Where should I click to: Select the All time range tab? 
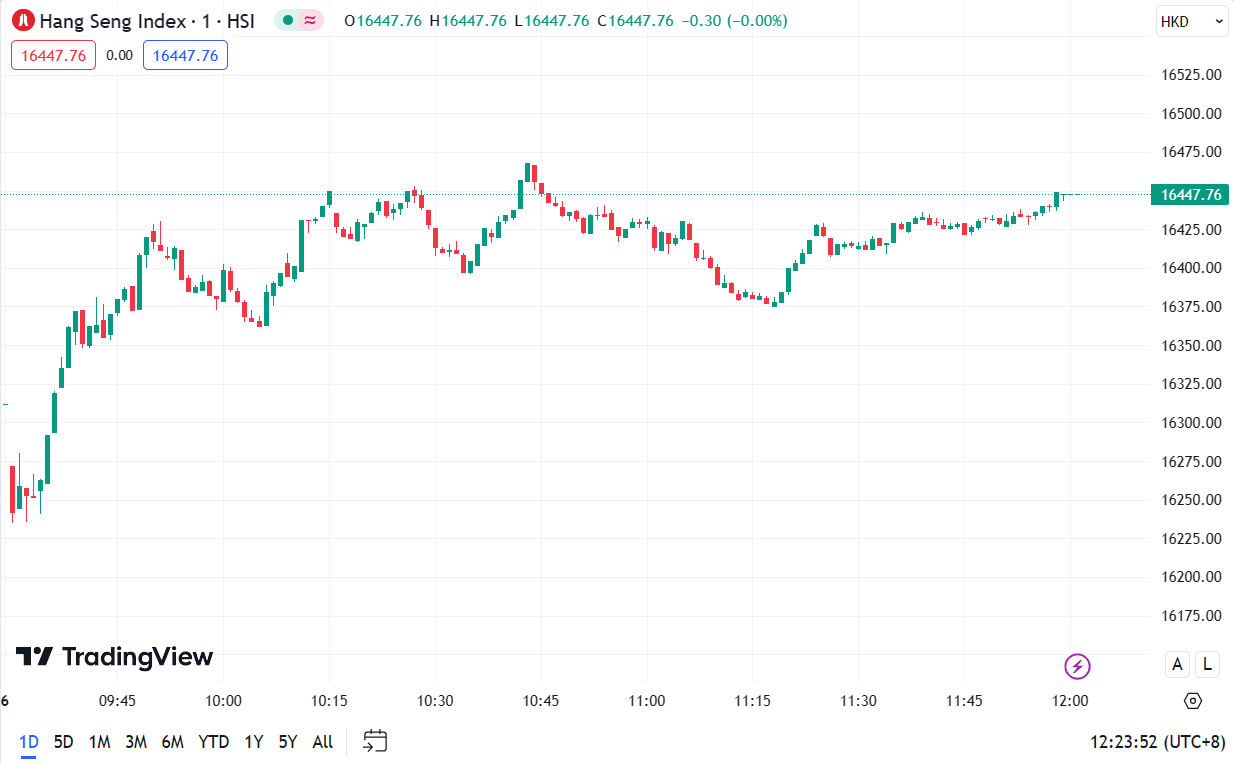point(323,742)
